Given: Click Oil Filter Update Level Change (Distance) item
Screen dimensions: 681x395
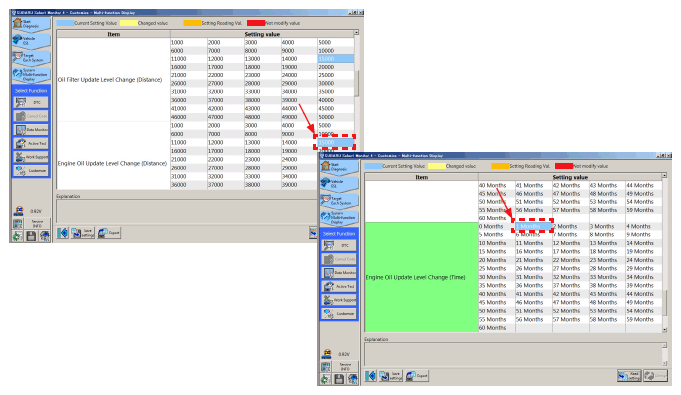Looking at the screenshot, I should click(113, 80).
